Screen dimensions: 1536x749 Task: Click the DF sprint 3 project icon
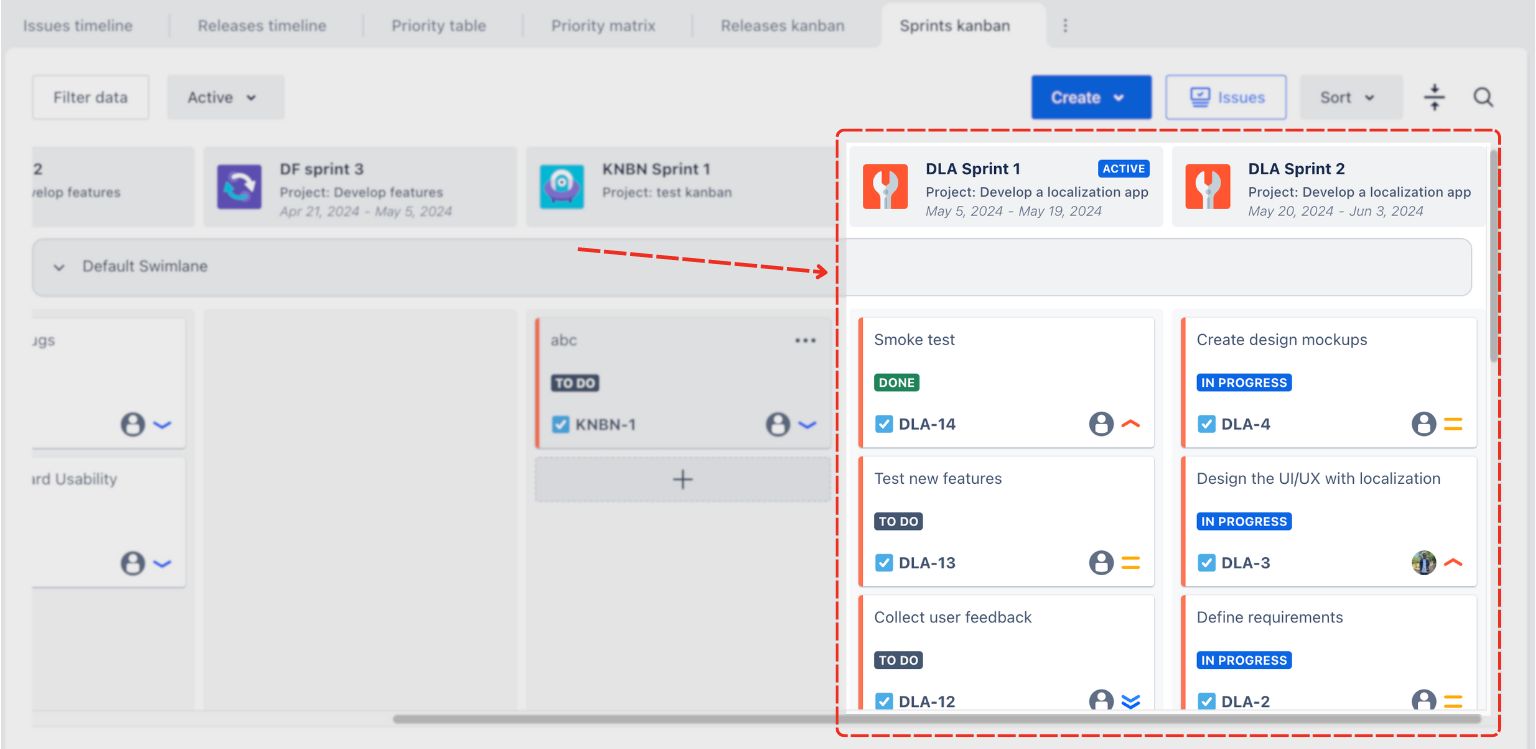(239, 188)
